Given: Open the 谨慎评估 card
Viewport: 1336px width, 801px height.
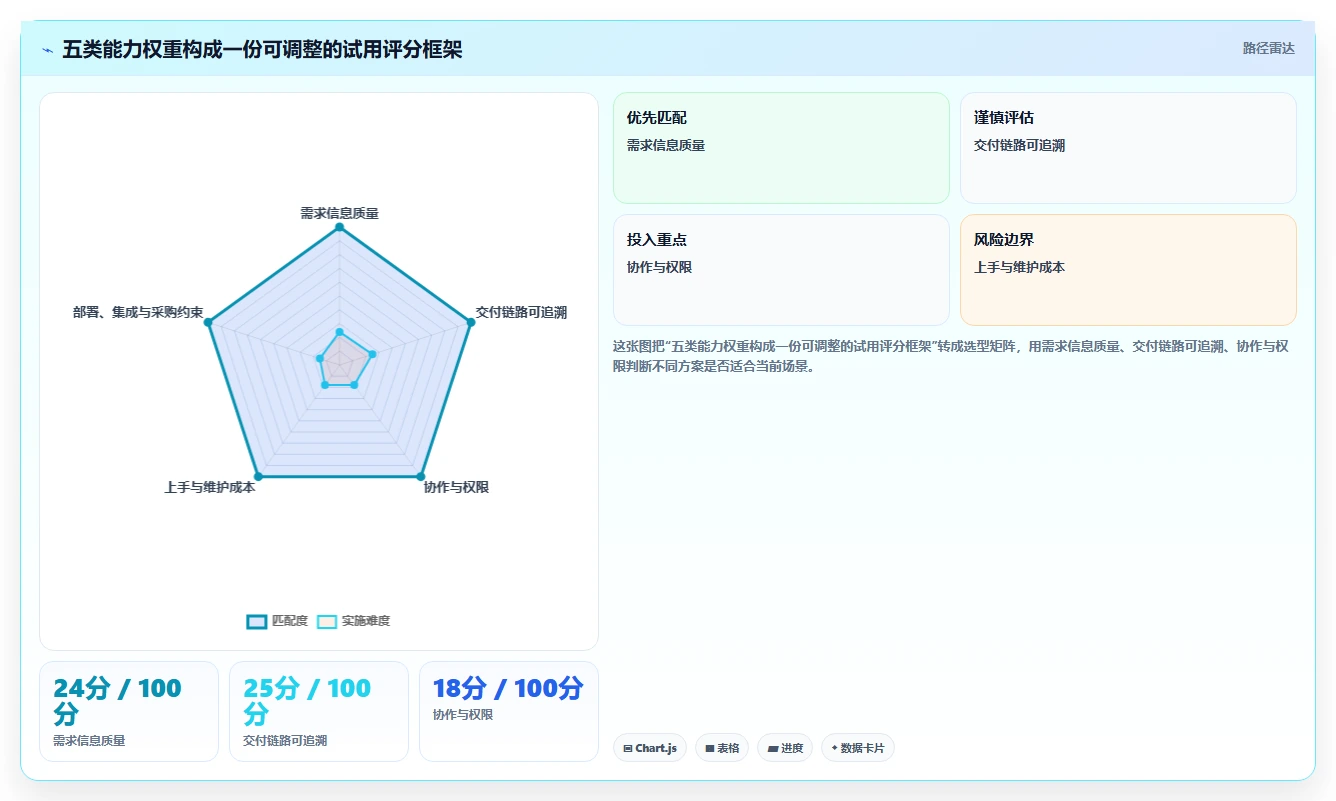Looking at the screenshot, I should (1128, 148).
